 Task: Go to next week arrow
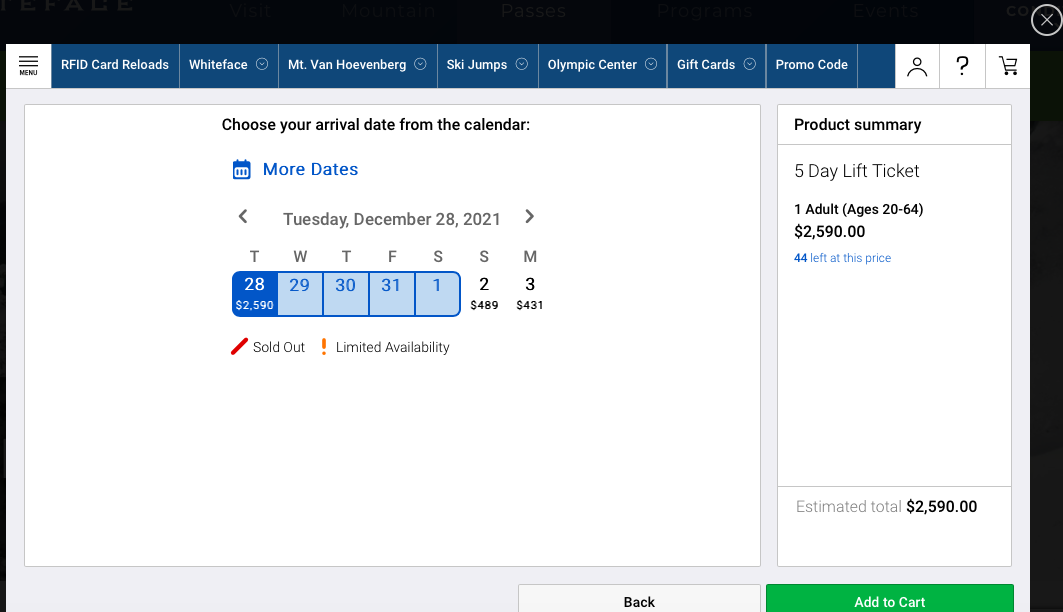point(530,217)
